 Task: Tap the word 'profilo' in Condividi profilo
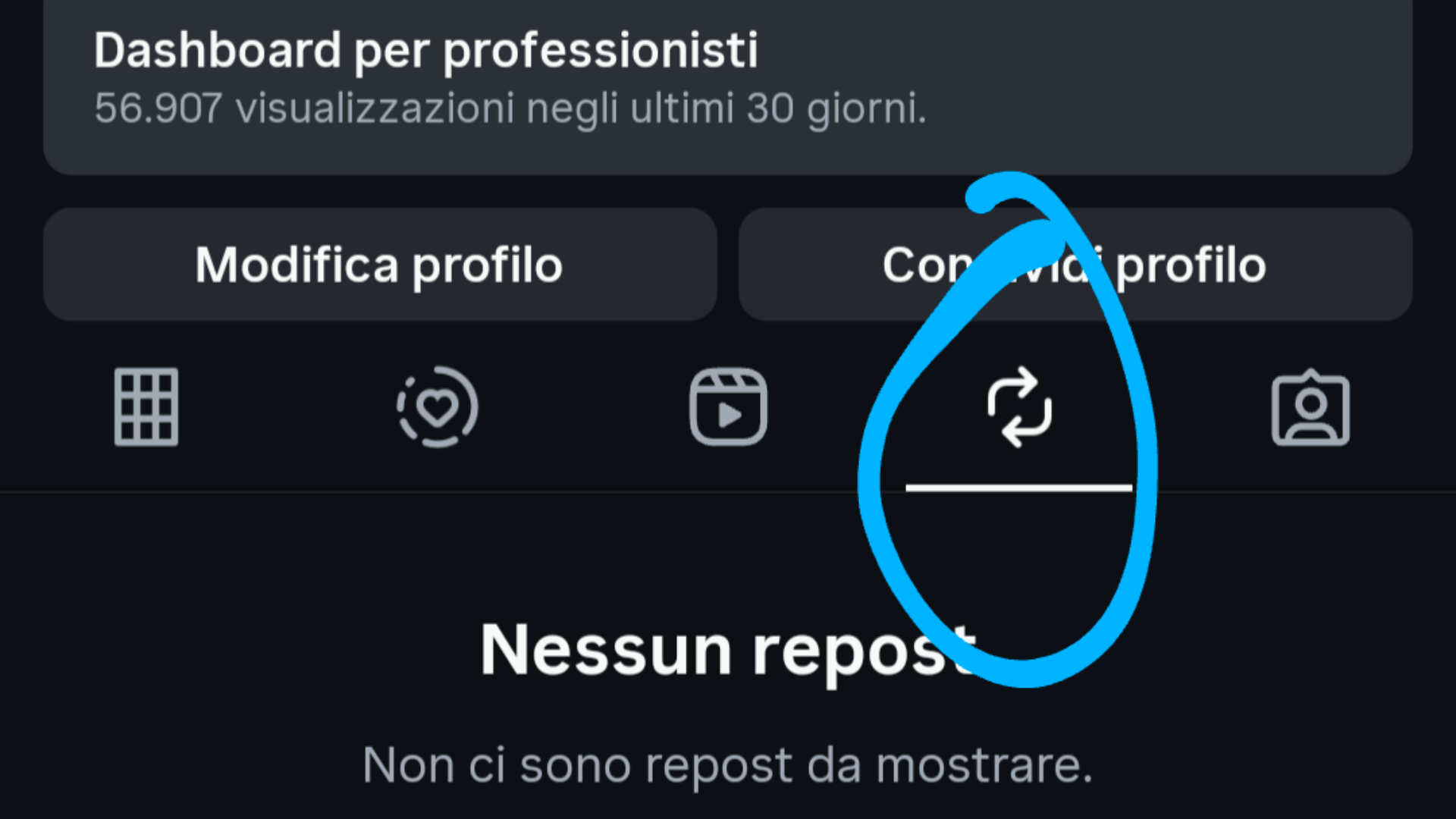[1191, 266]
